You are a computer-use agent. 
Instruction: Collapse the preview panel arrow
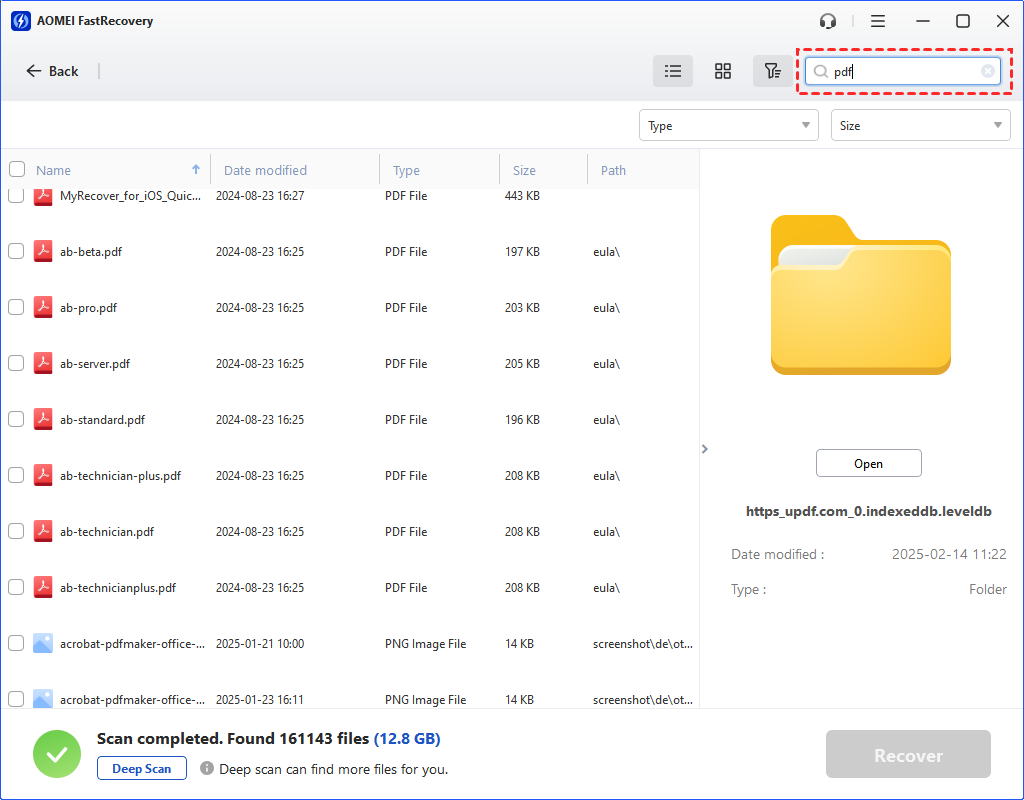pos(704,449)
